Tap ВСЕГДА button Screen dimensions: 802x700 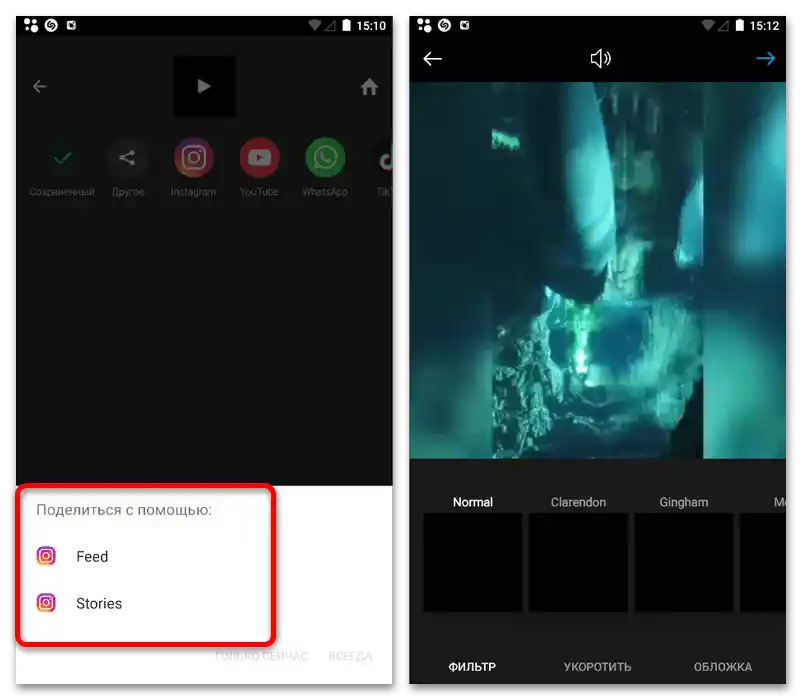350,656
